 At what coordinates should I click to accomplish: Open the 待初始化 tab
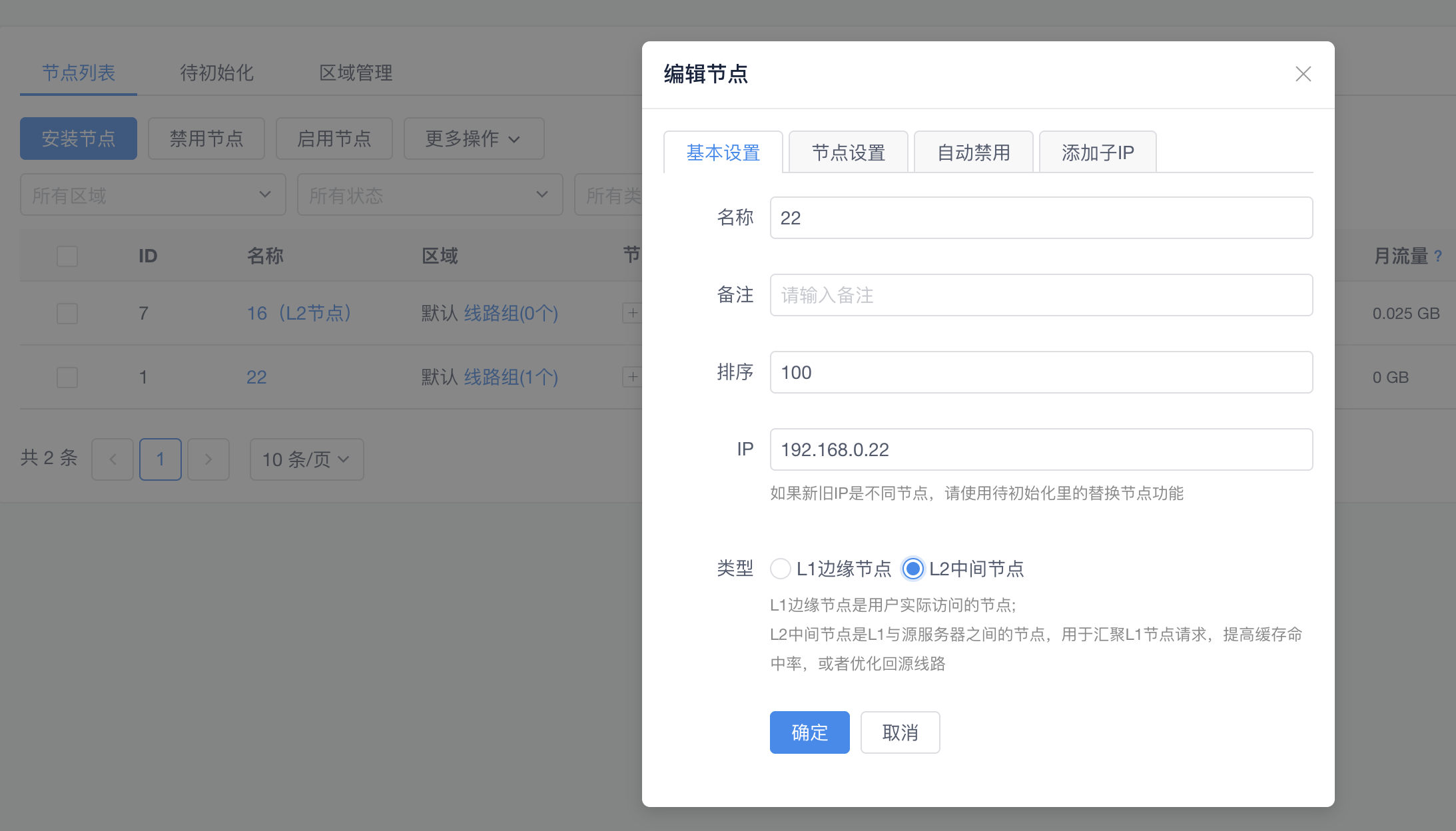[216, 73]
